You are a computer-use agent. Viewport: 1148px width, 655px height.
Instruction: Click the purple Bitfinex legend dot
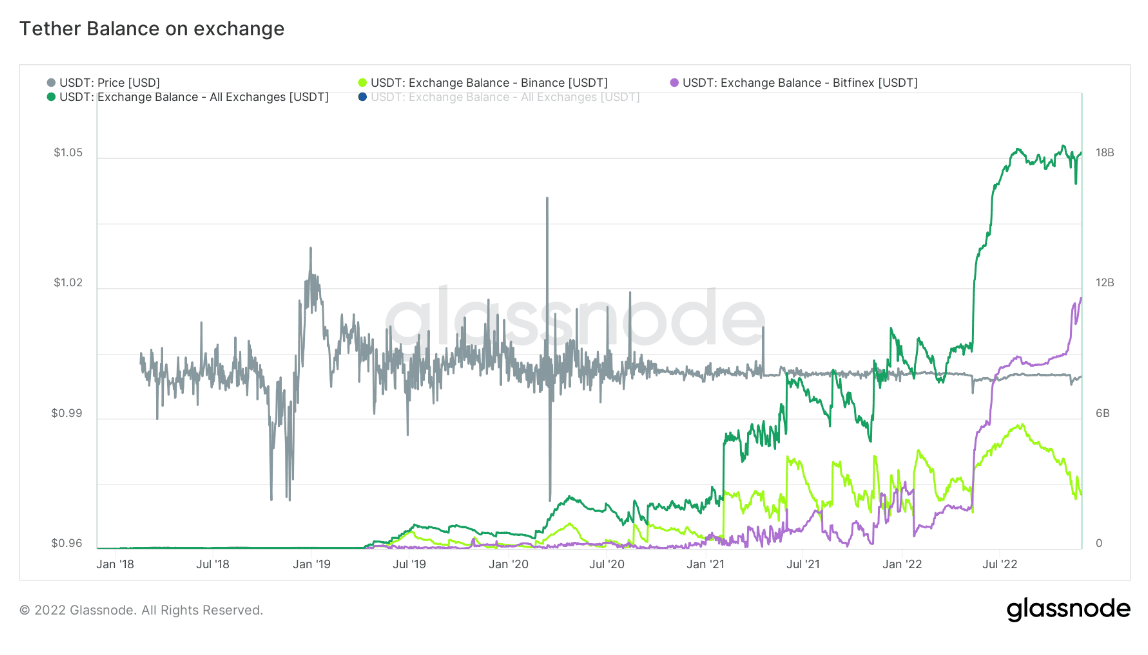click(675, 82)
